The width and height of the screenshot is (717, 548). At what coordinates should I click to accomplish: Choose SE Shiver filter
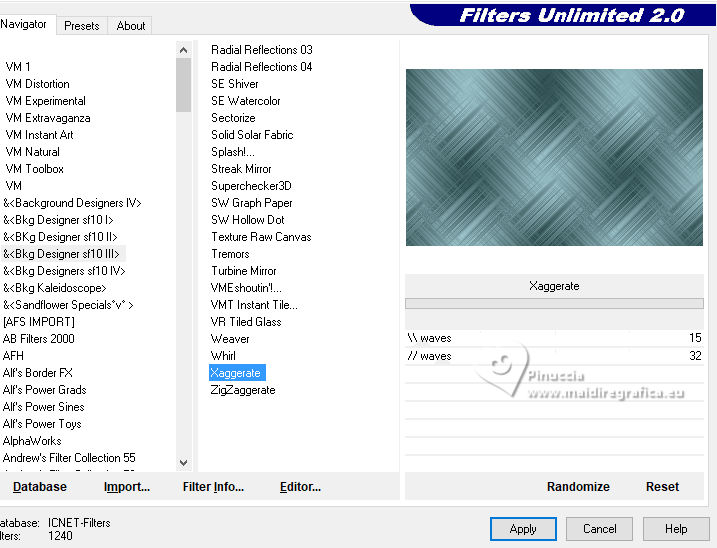[235, 84]
